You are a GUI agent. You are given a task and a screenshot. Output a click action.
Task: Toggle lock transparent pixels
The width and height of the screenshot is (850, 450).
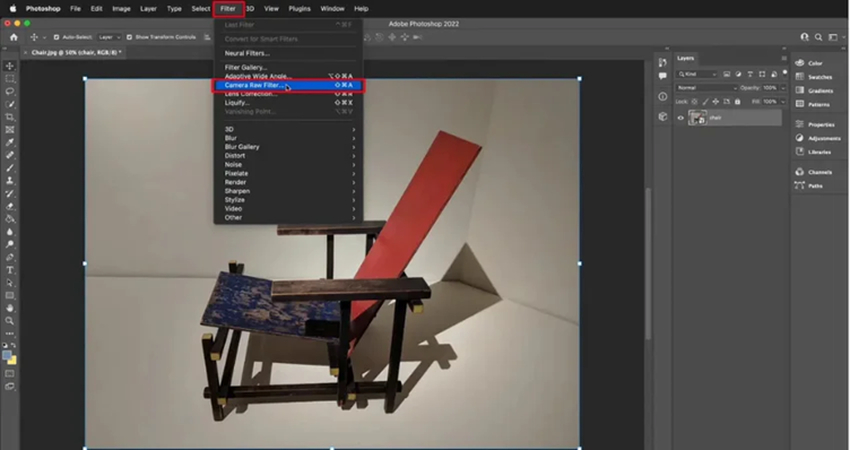tap(694, 102)
